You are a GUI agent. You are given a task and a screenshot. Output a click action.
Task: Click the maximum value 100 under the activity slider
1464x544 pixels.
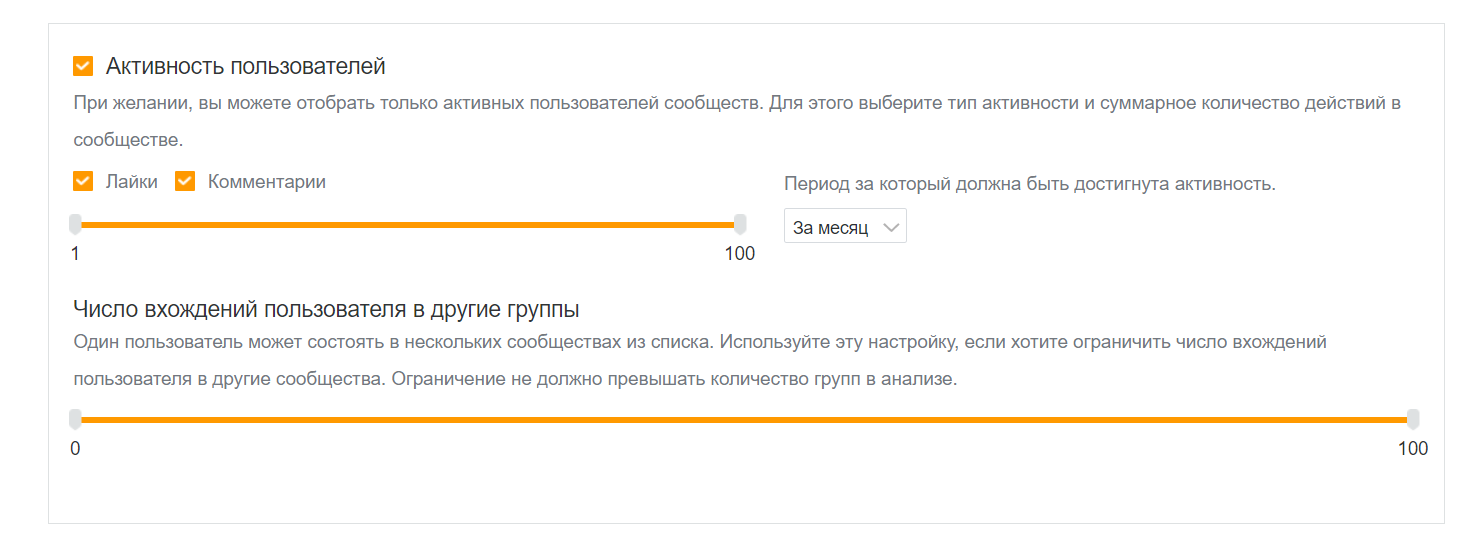click(x=740, y=254)
